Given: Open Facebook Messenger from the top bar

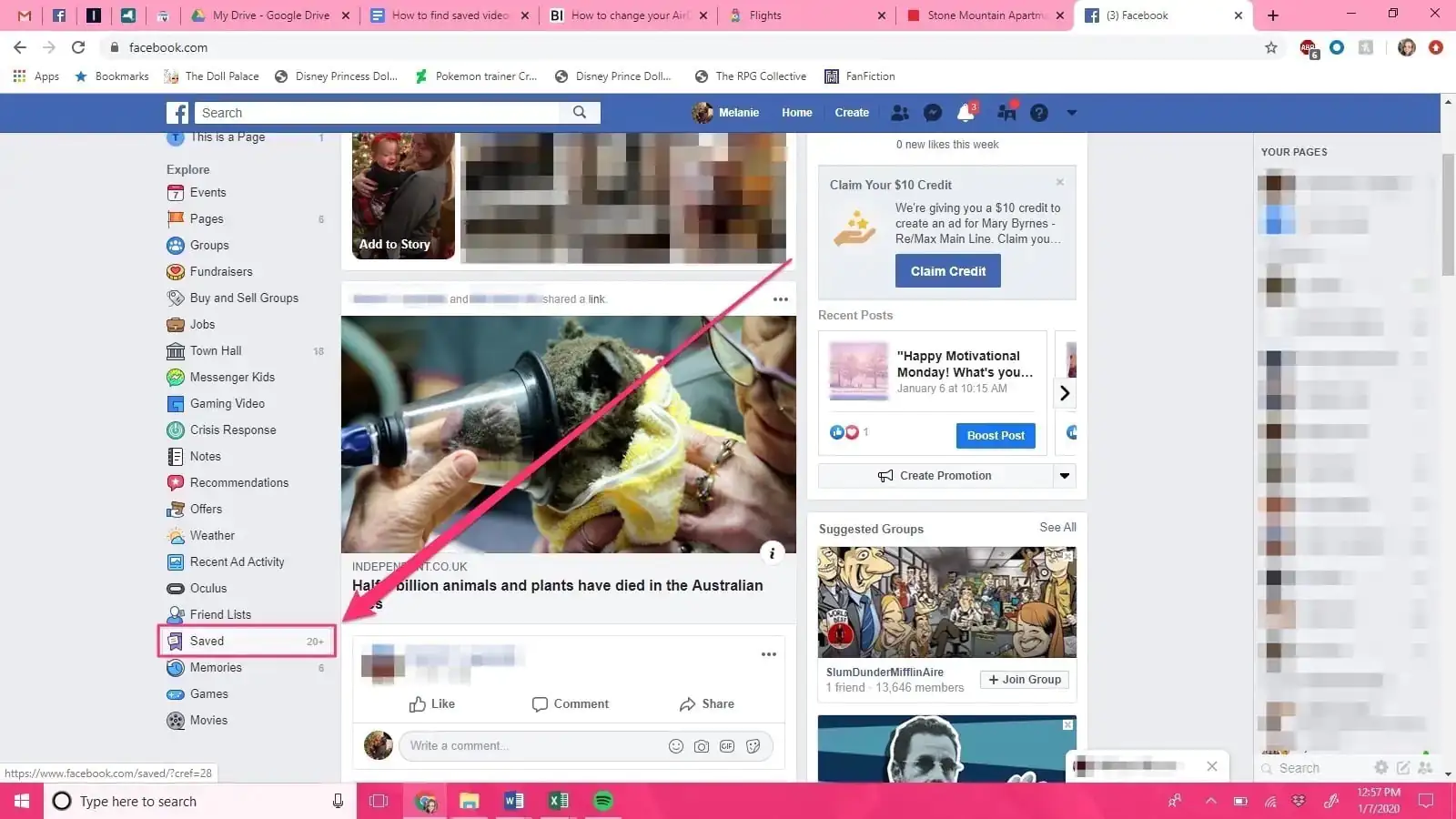Looking at the screenshot, I should pos(932,112).
